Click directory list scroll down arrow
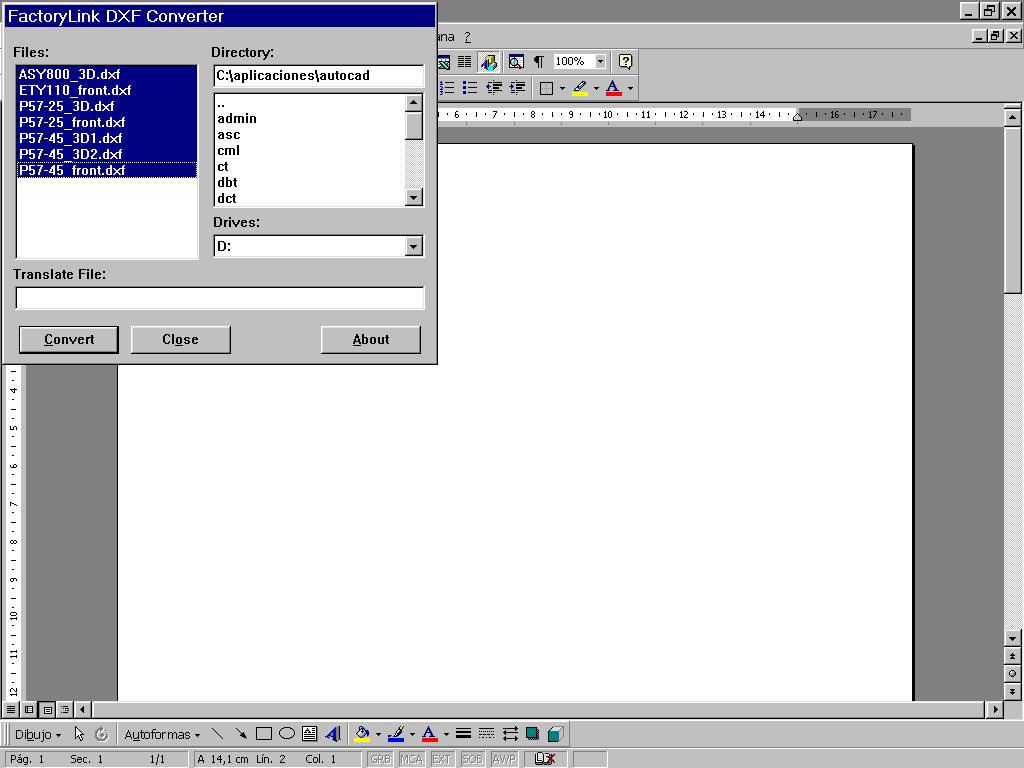The width and height of the screenshot is (1024, 768). click(x=413, y=197)
